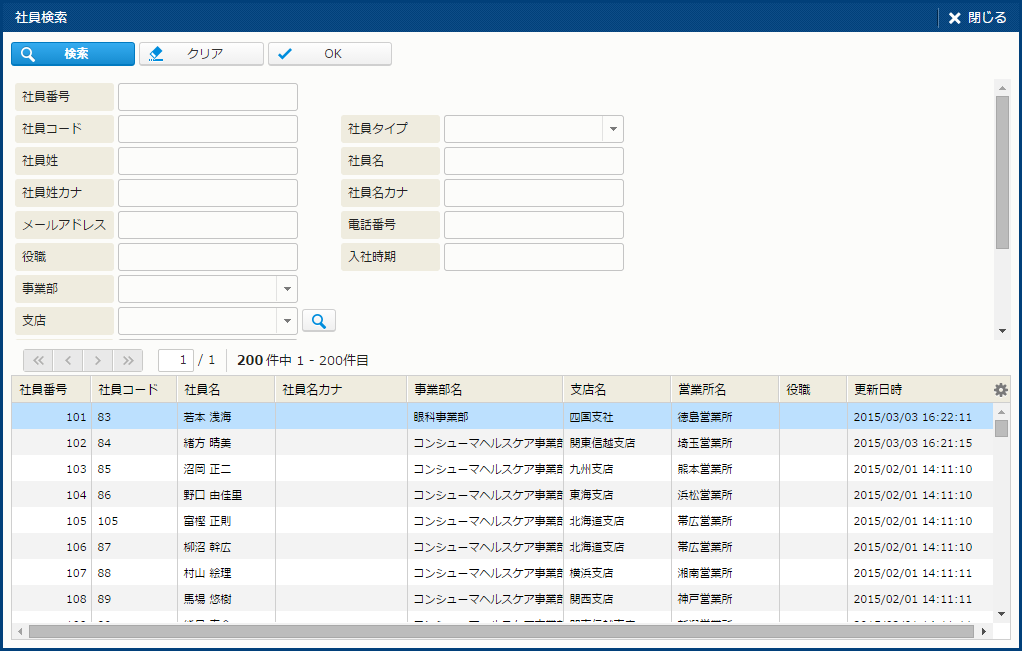Open the 支店 dropdown list
This screenshot has height=651, width=1022.
(286, 321)
